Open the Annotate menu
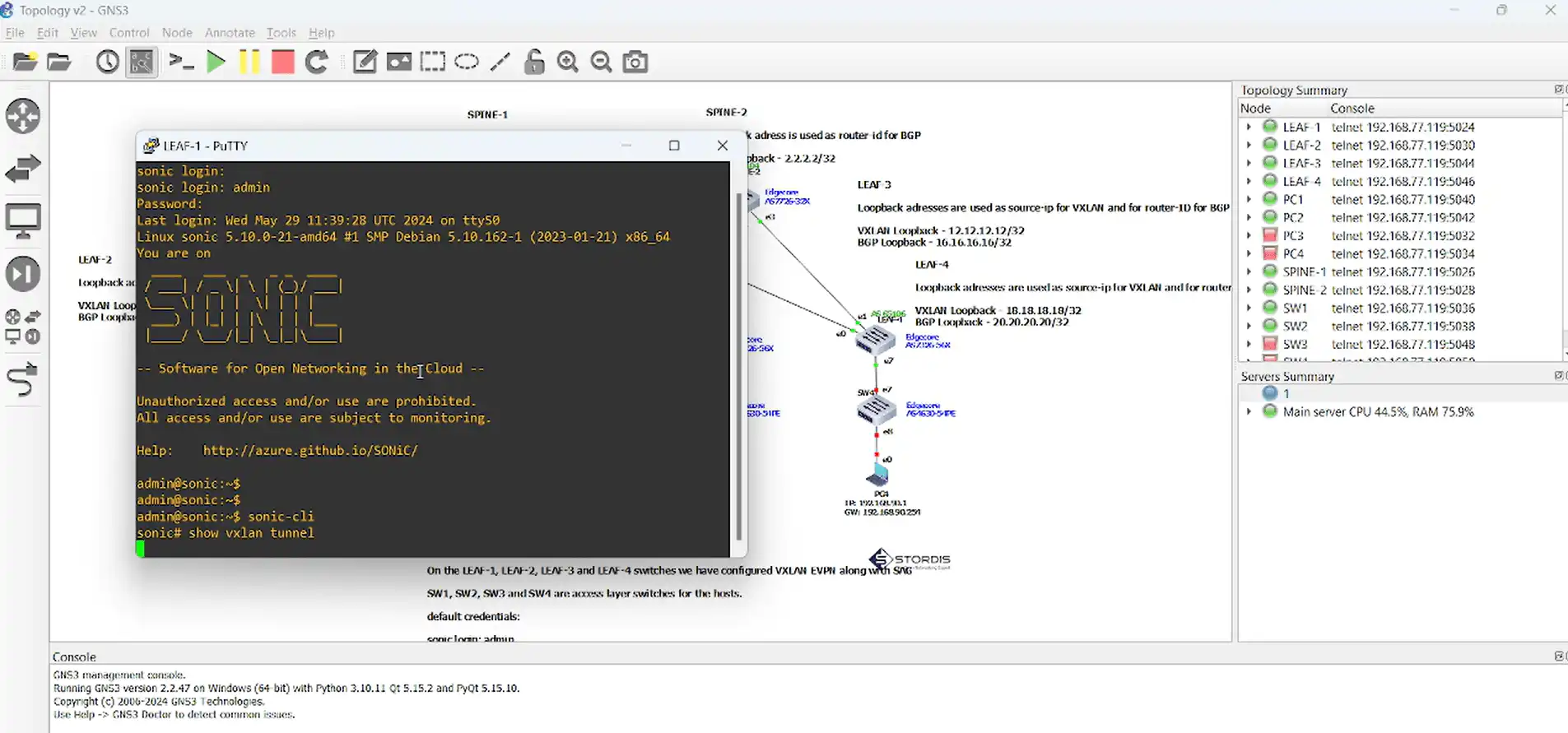 coord(230,33)
